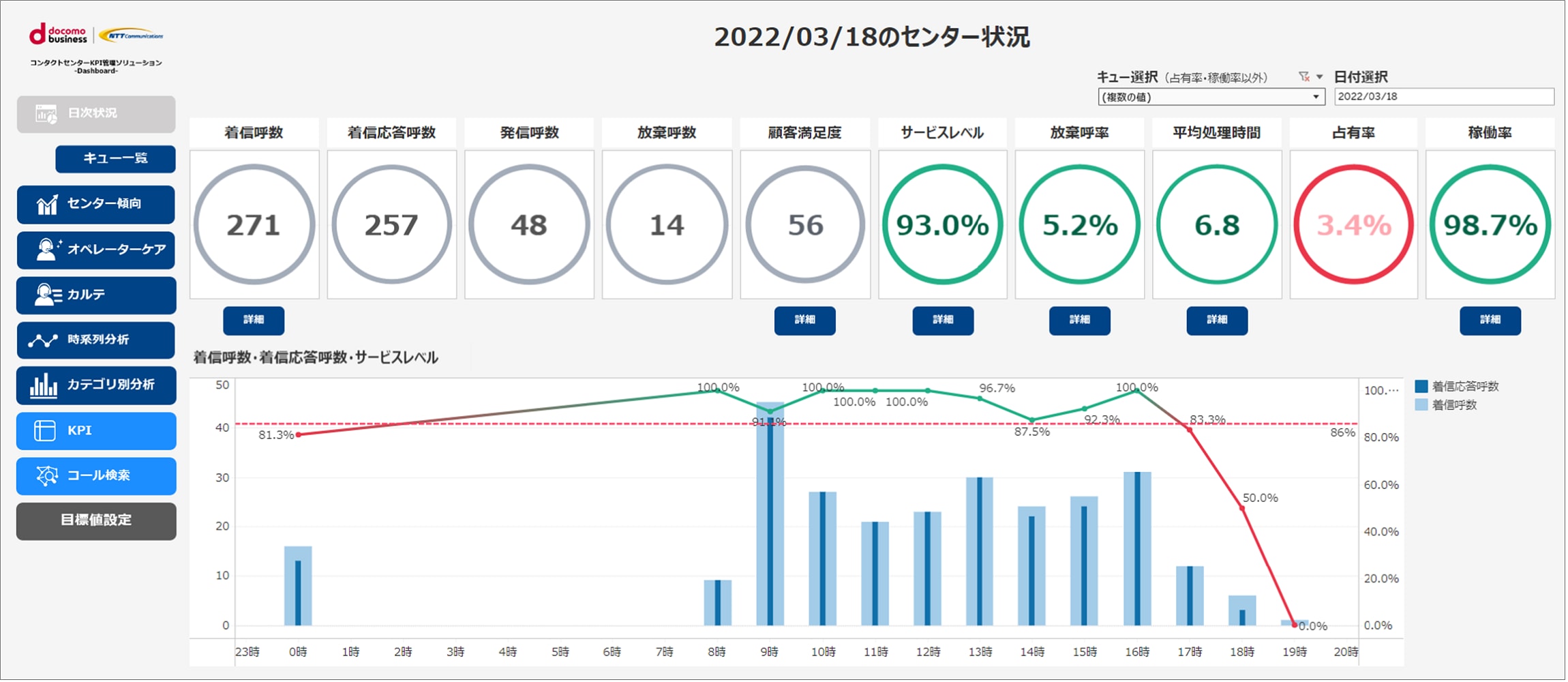
Task: Click the 9時 bar in chart
Action: coord(770,514)
